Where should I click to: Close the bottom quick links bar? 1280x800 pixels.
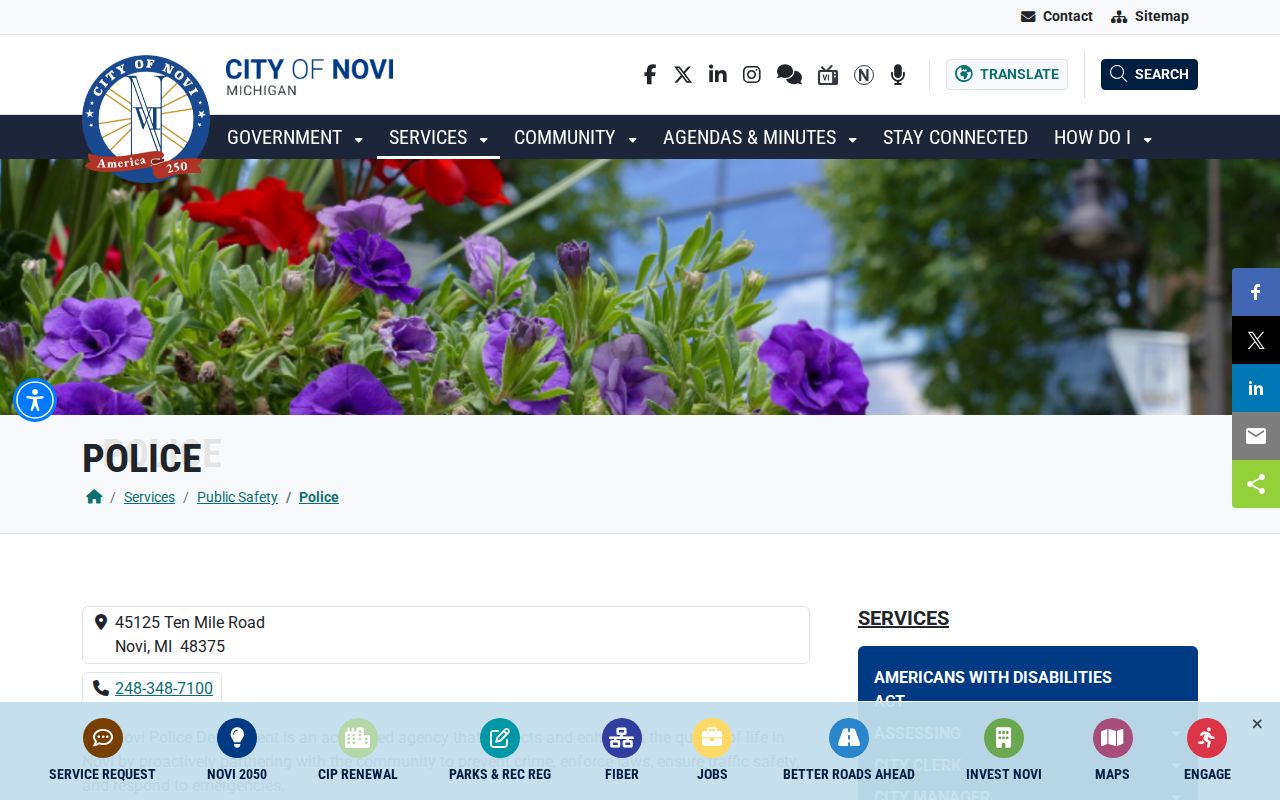pyautogui.click(x=1257, y=724)
